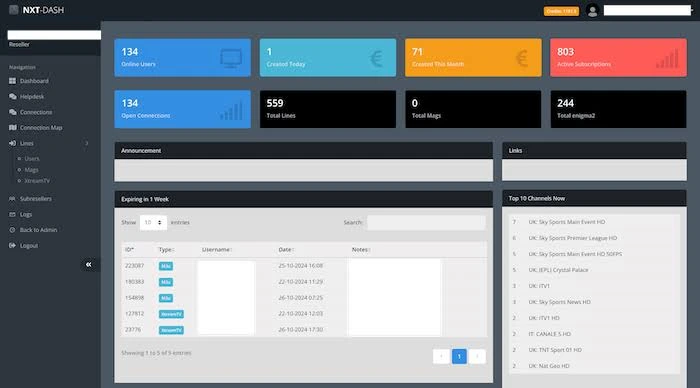Screen dimensions: 700x388
Task: Select UK: Nat Geo HD channel
Action: pos(549,366)
